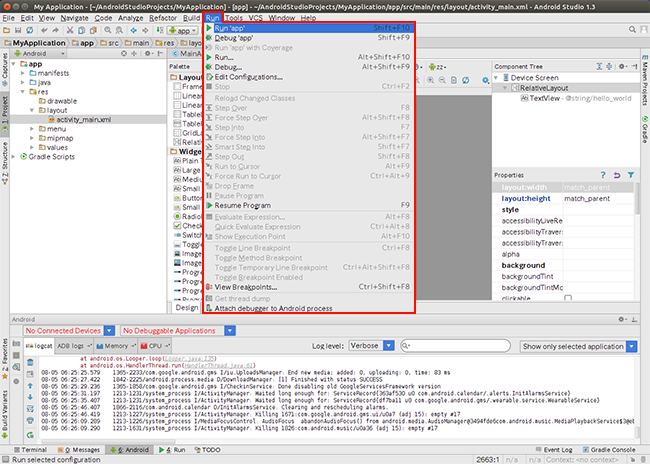Click the Redo arrow in toolbar
Viewport: 650px width, 464px height.
(x=56, y=30)
